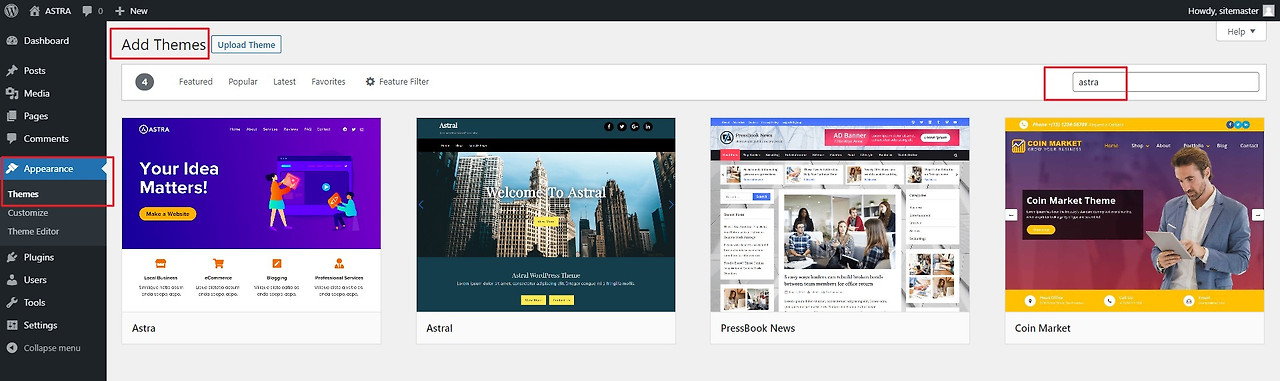Click the plus icon beside New
Image resolution: width=1280 pixels, height=381 pixels.
pos(120,10)
